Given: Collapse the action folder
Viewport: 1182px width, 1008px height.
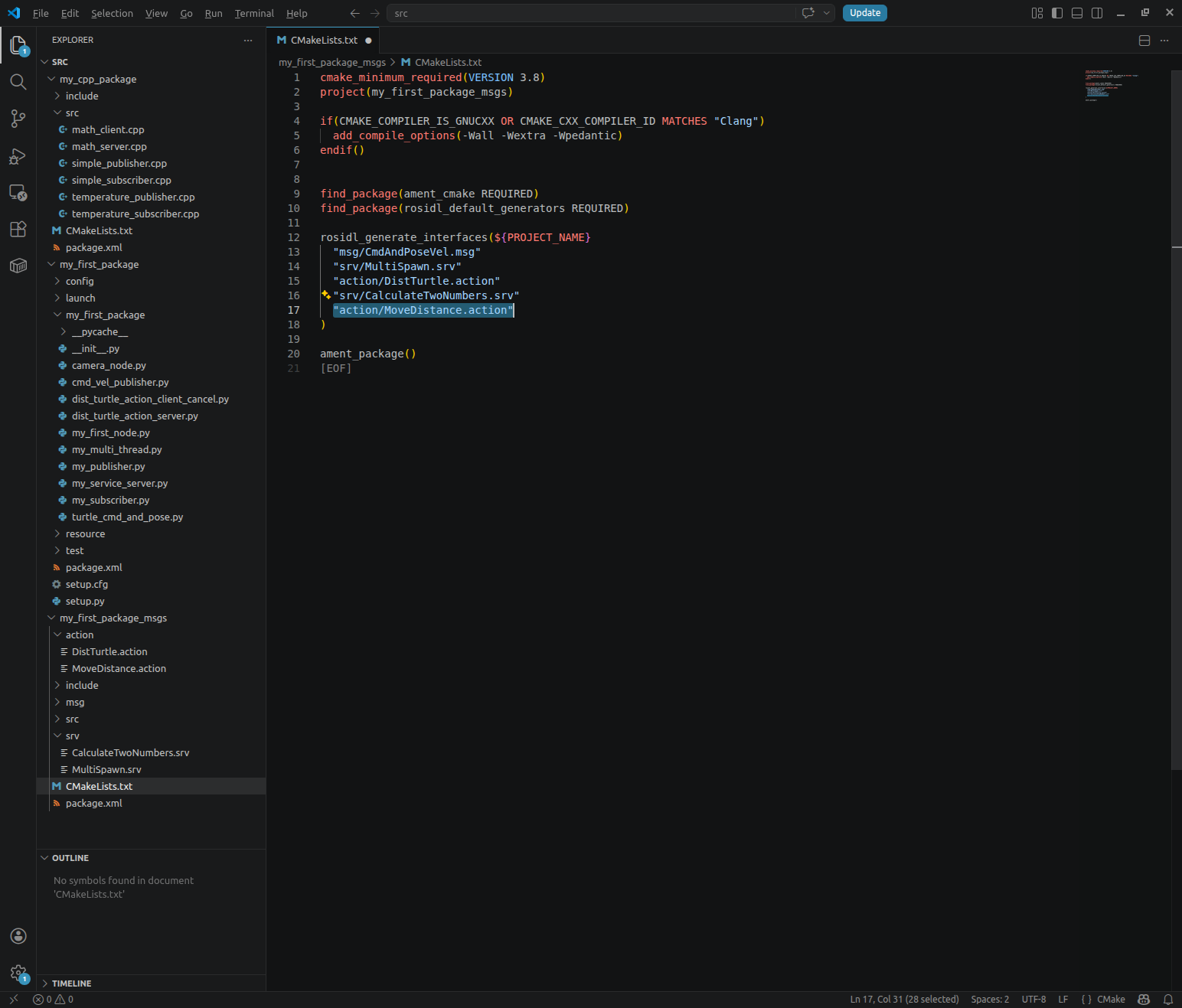Looking at the screenshot, I should click(57, 634).
